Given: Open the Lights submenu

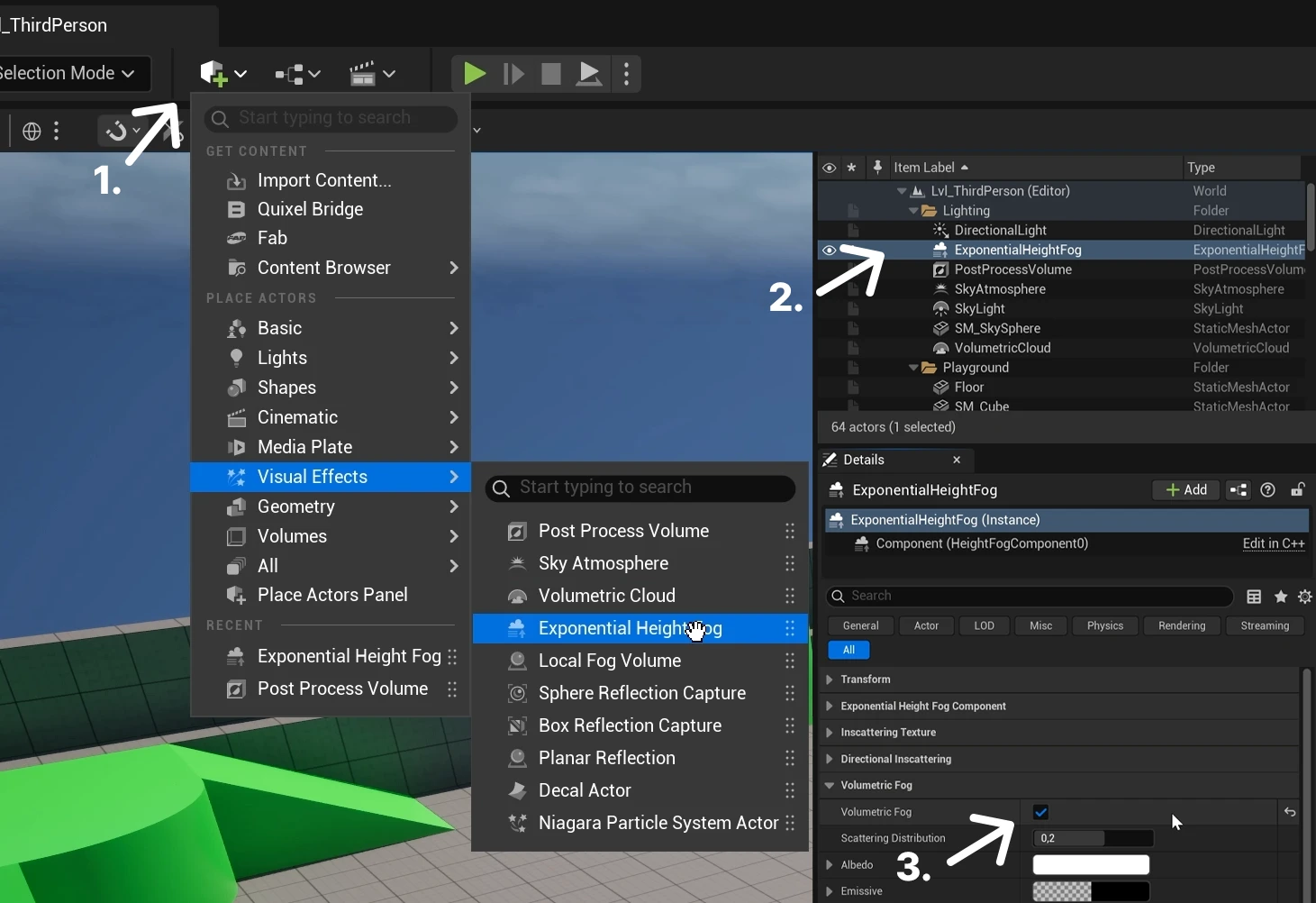Looking at the screenshot, I should coord(331,358).
